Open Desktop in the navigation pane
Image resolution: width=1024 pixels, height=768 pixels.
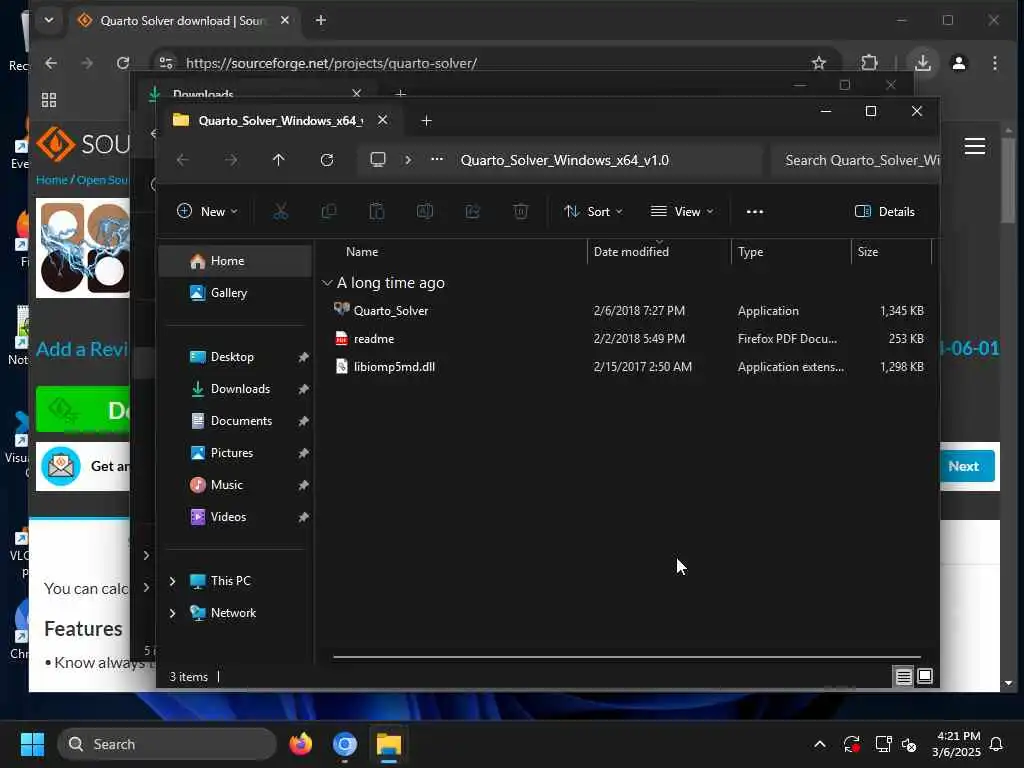coord(235,357)
